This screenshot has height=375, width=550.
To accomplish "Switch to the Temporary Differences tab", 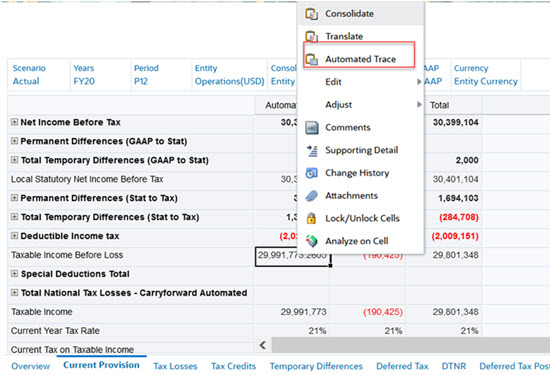I will pyautogui.click(x=316, y=366).
